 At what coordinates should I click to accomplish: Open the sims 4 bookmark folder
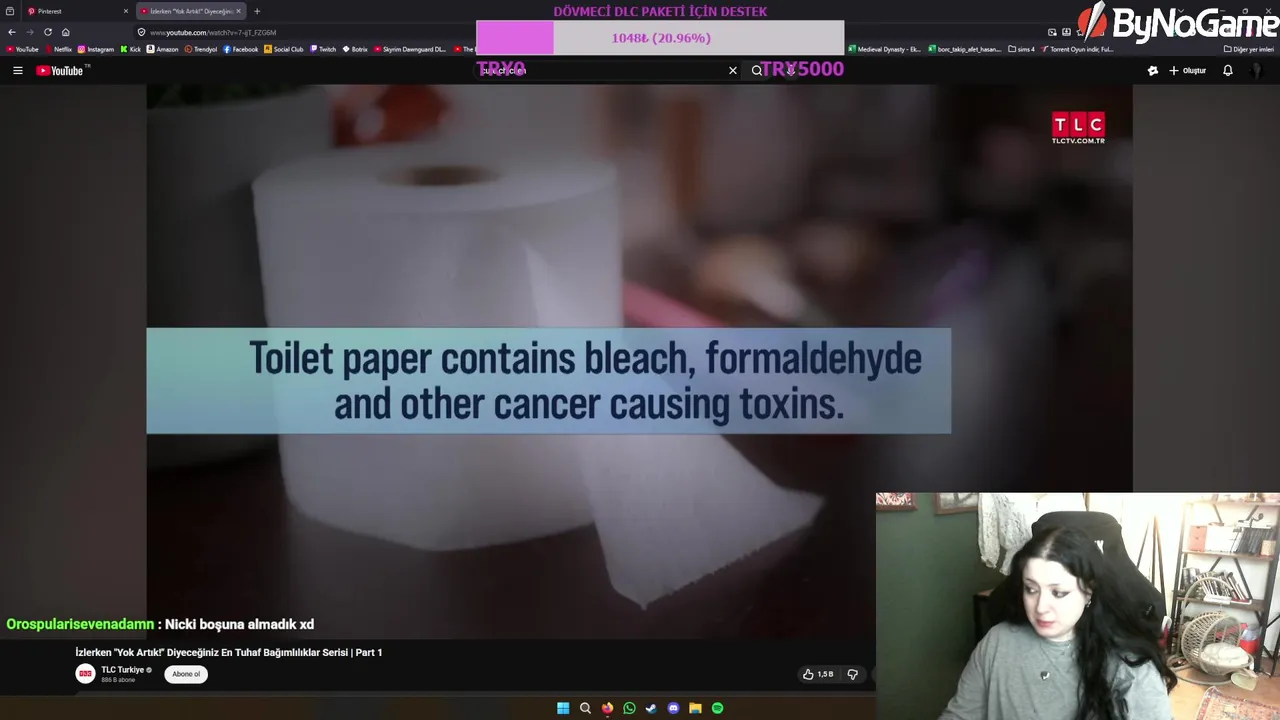(1022, 49)
